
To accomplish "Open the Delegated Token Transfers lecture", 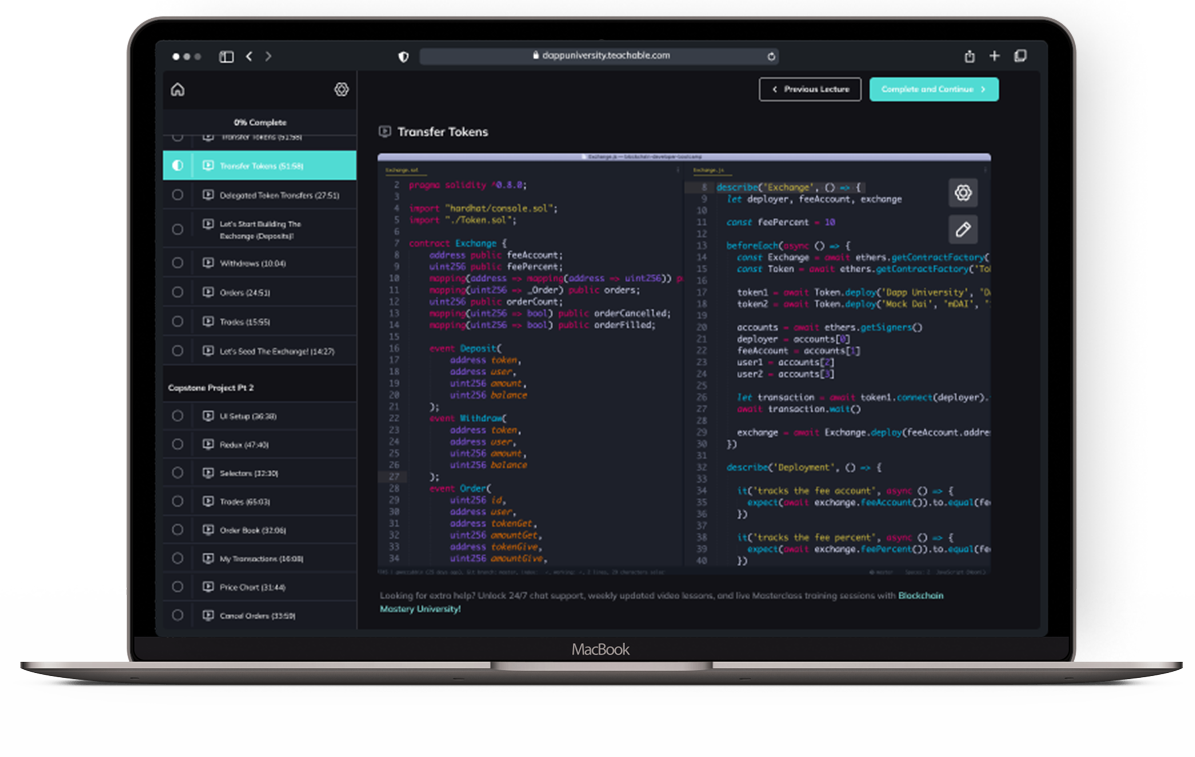I will [x=279, y=195].
